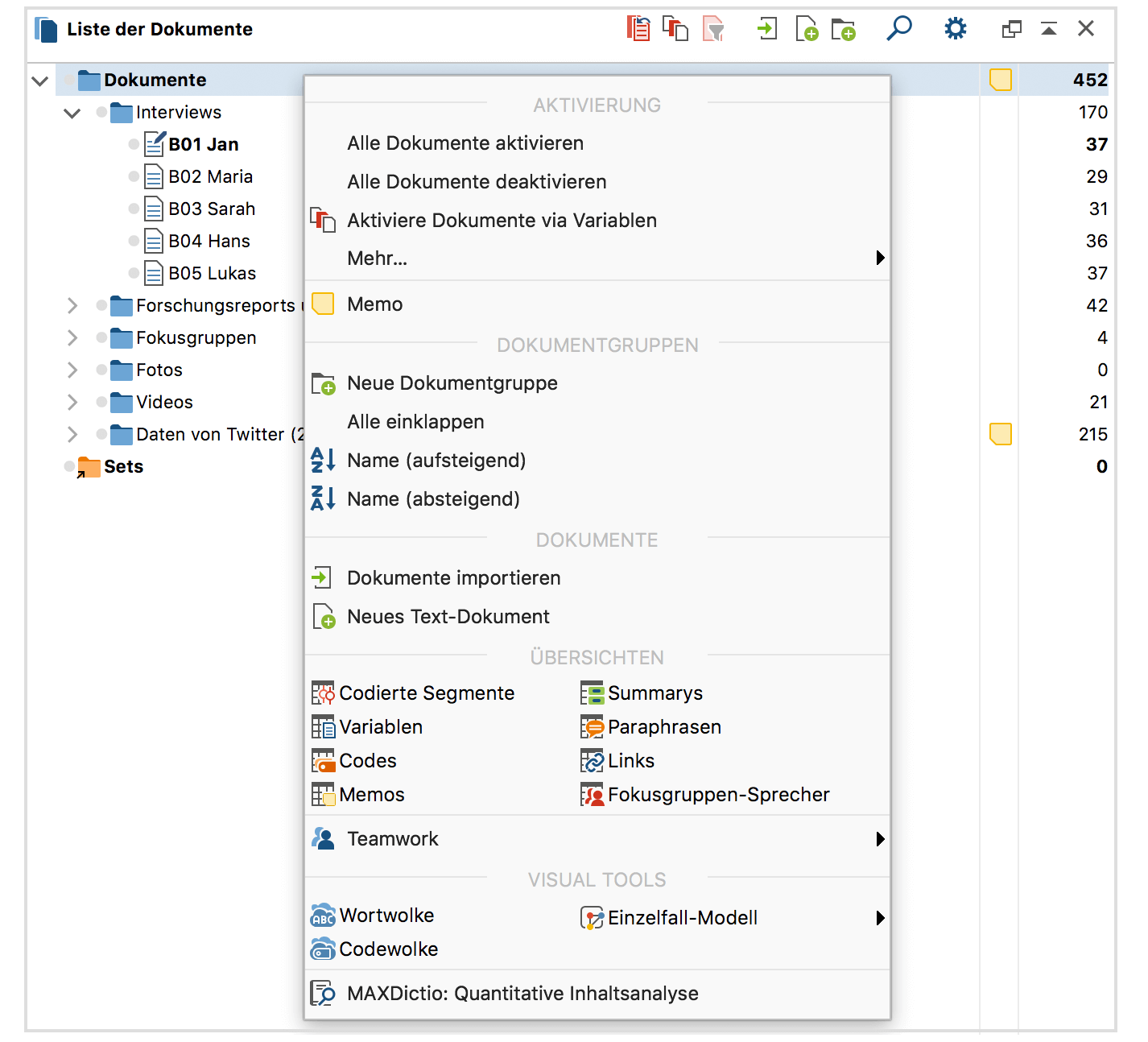Open the settings gear icon
This screenshot has height=1042, width=1148.
(x=955, y=30)
